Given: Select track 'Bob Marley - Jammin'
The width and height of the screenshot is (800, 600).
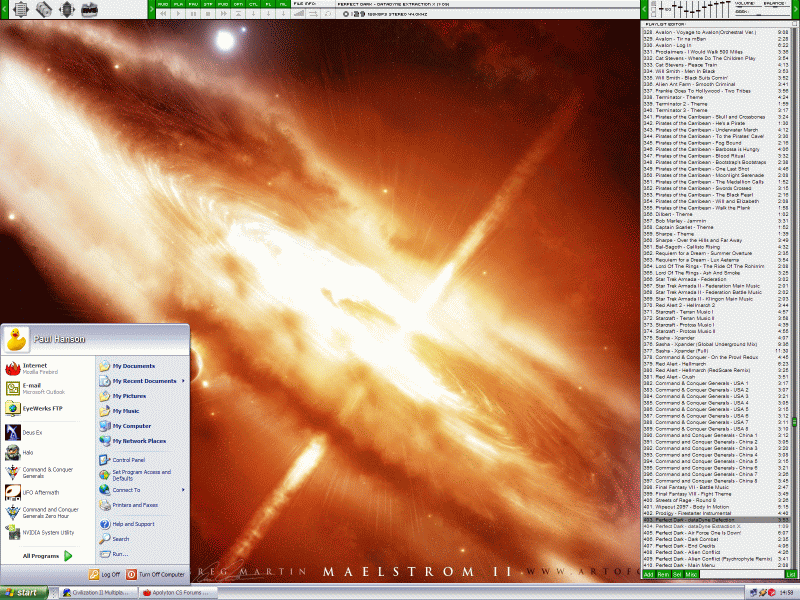Looking at the screenshot, I should pos(716,221).
